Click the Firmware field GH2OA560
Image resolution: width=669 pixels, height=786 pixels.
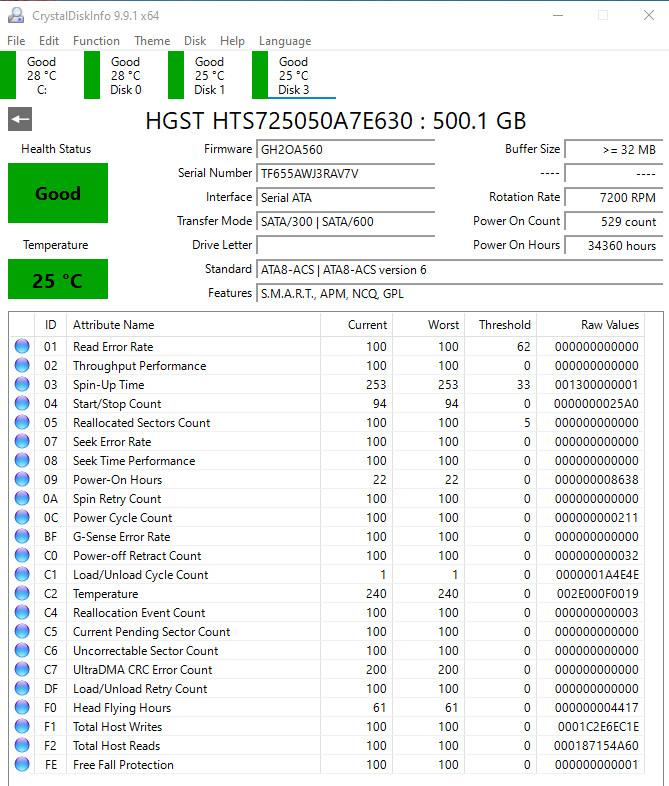345,149
